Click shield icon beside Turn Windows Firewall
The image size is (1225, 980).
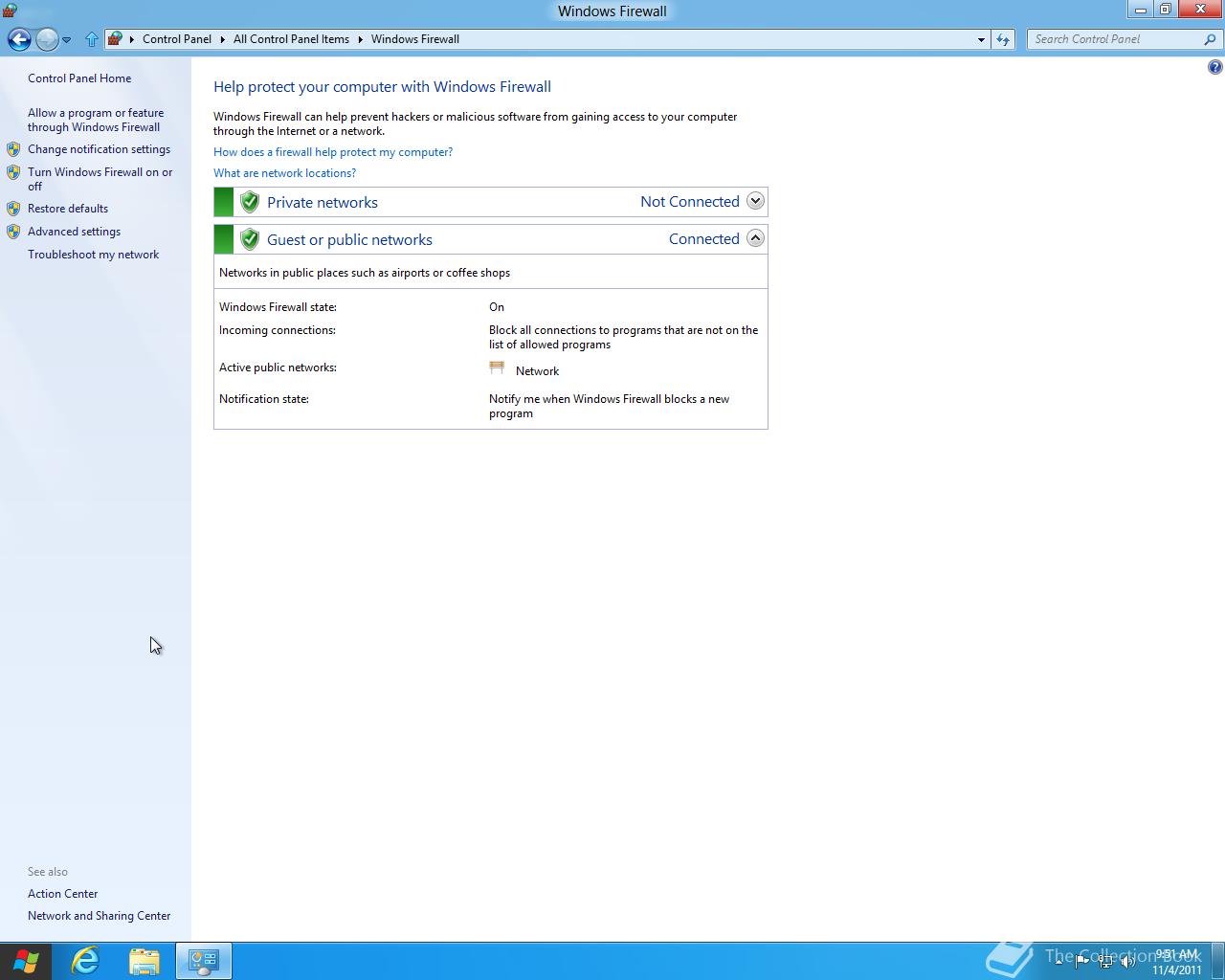click(x=13, y=172)
